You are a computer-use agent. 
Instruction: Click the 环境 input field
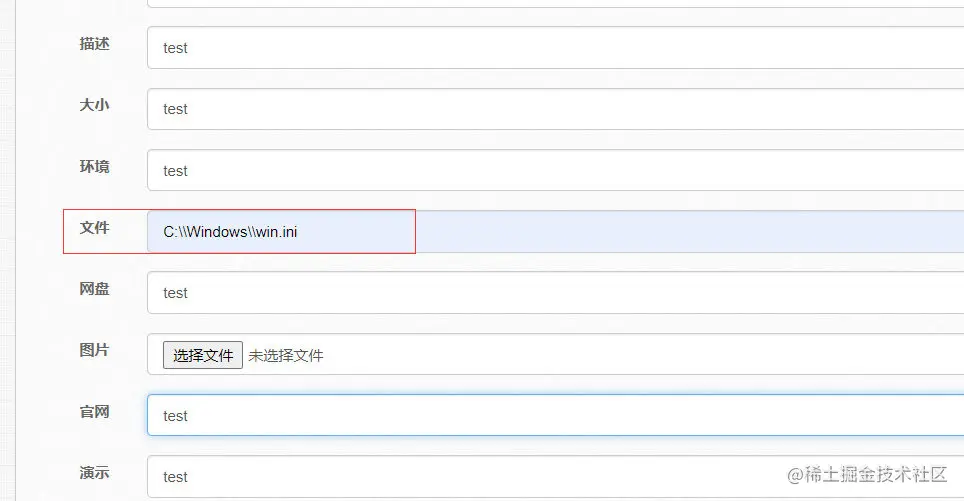coord(555,170)
